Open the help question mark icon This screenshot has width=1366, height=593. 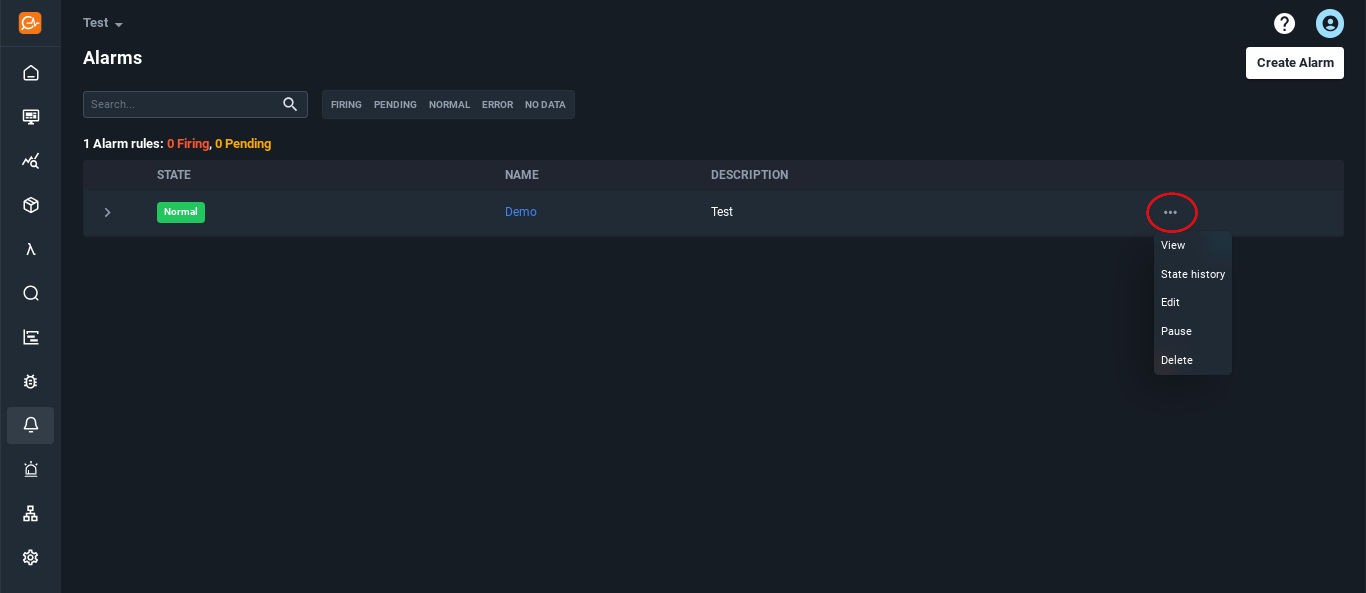click(x=1284, y=23)
